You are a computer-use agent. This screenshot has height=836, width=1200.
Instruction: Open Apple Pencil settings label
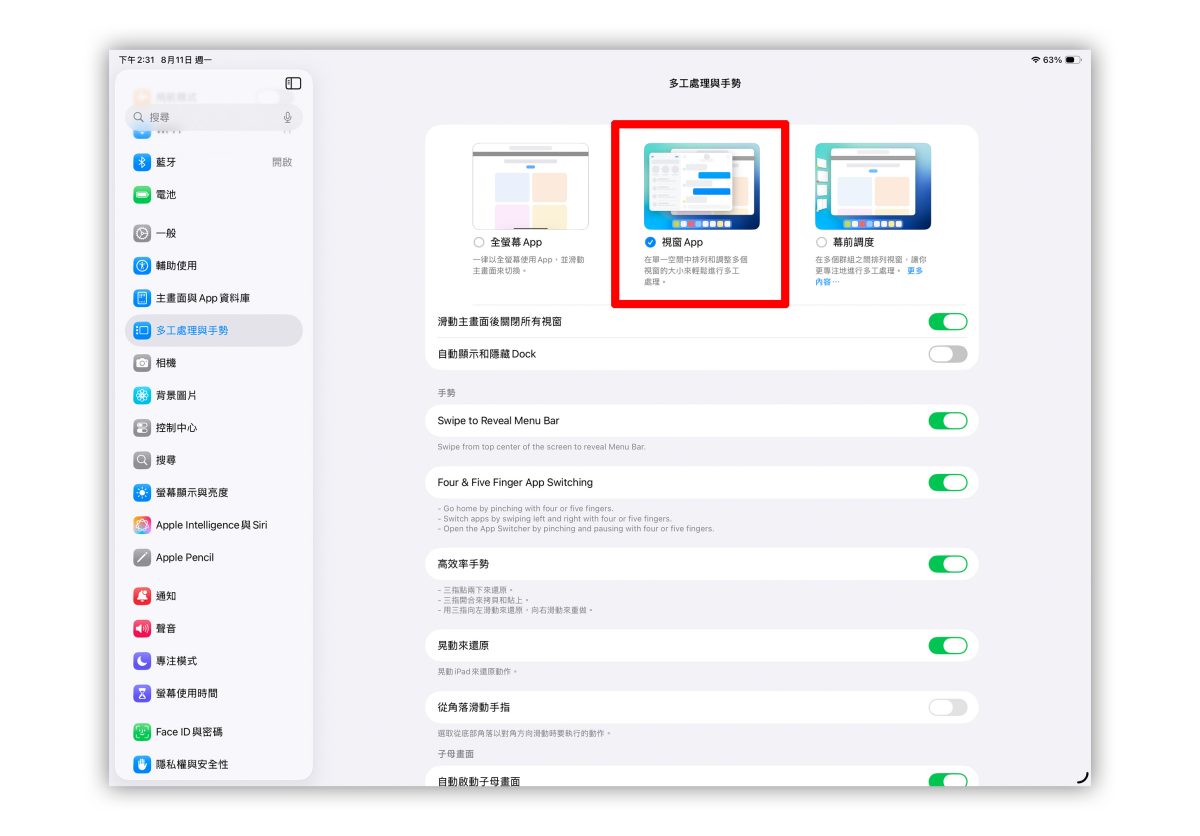185,557
